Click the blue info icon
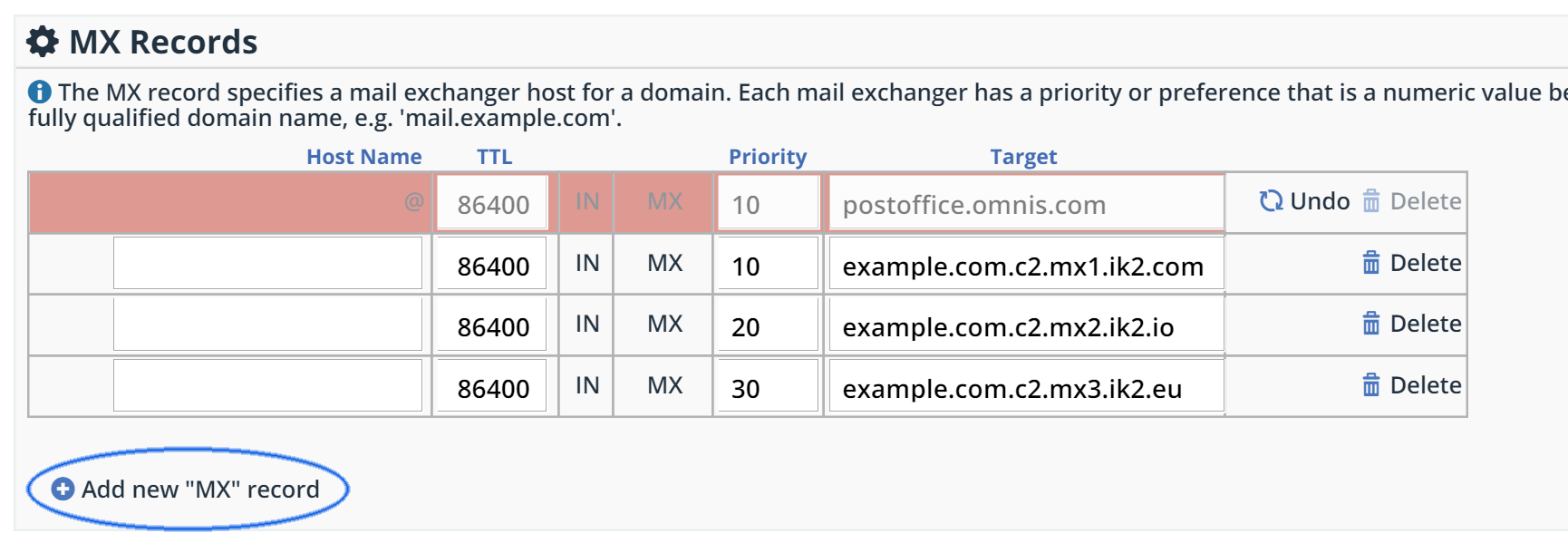This screenshot has height=543, width=1568. [40, 92]
